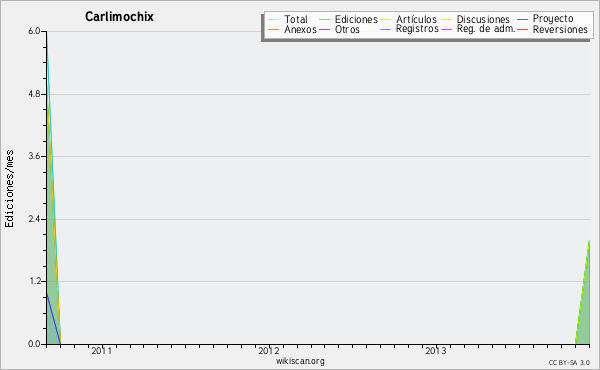This screenshot has height=370, width=600.
Task: Click the Ediciones legend label
Action: [356, 19]
